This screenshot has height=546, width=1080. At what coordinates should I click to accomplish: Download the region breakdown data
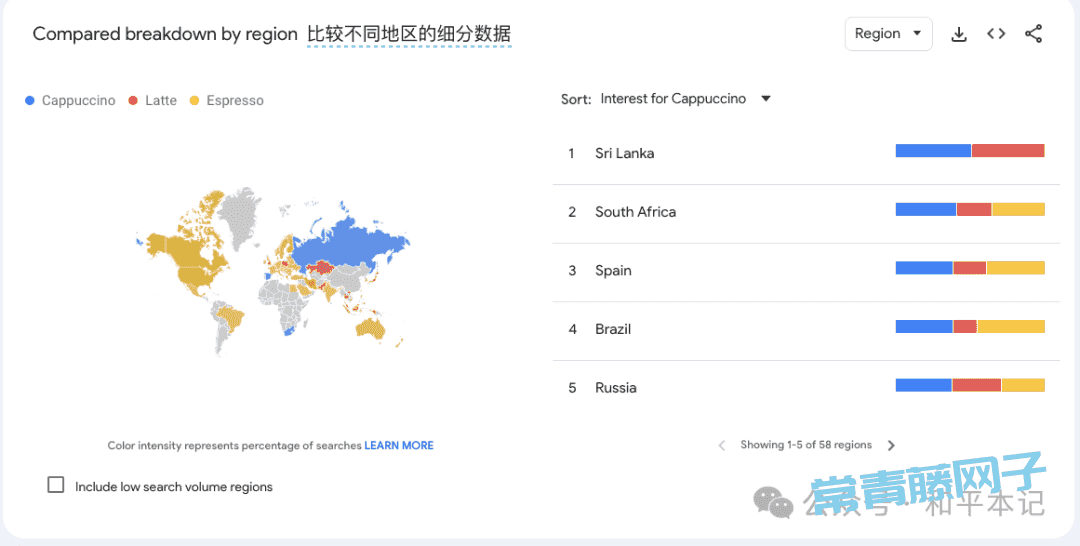tap(958, 34)
